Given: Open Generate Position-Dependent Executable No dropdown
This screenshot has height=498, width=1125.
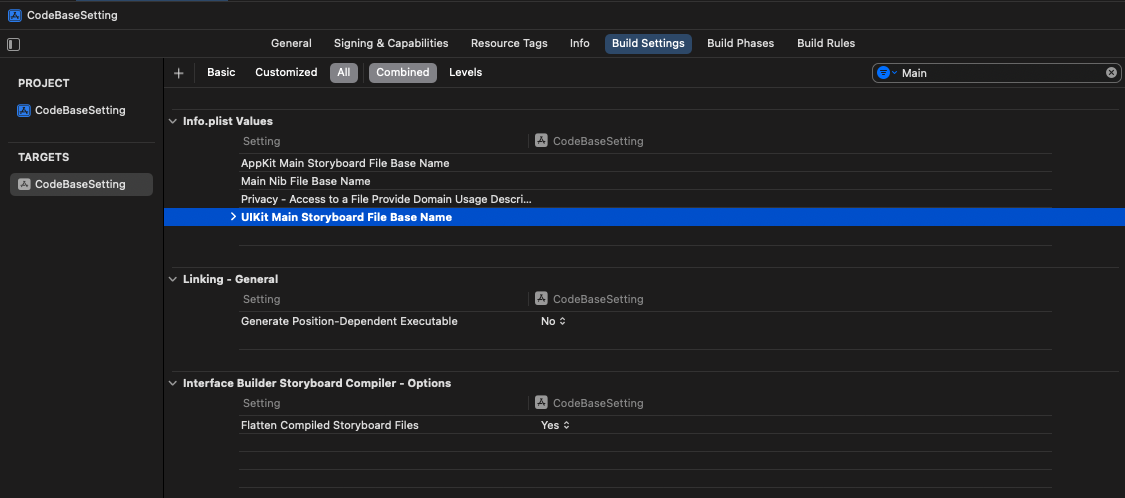Looking at the screenshot, I should 553,321.
